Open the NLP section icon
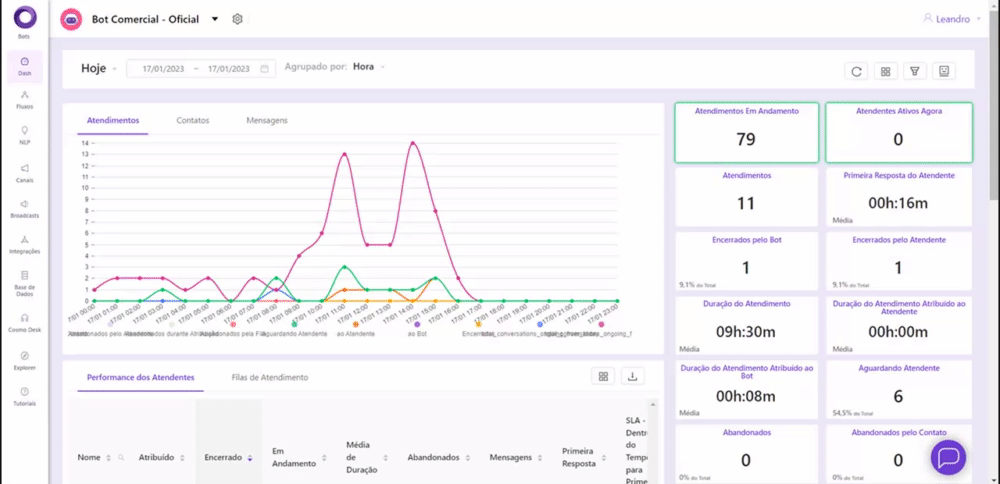 pos(24,134)
